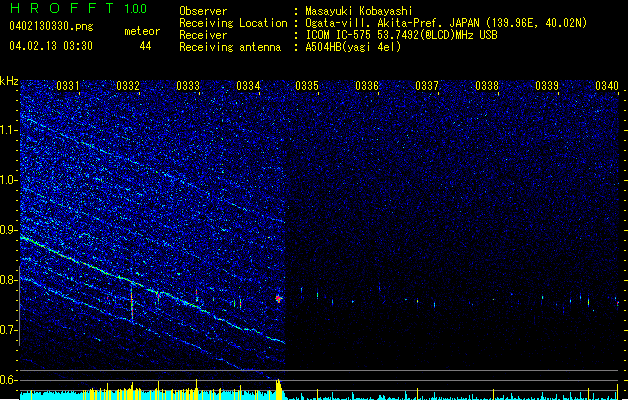Click the tall yellow signal-level bar near 0334
This screenshot has height=400, width=629.
pyautogui.click(x=278, y=389)
